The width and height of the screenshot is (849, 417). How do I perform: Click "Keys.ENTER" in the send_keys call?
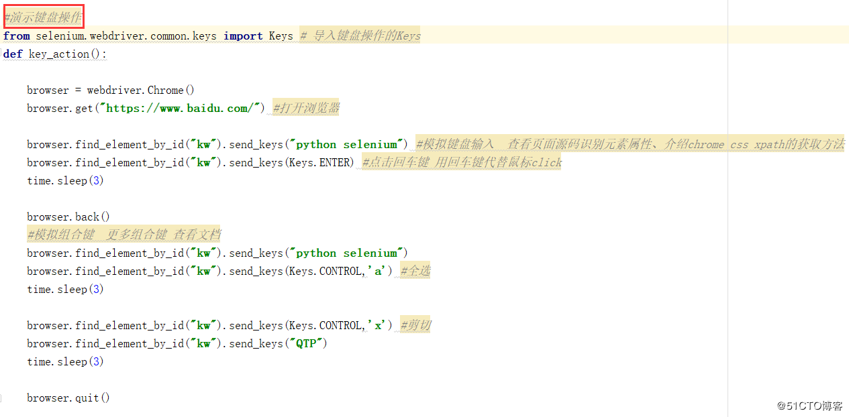click(319, 162)
